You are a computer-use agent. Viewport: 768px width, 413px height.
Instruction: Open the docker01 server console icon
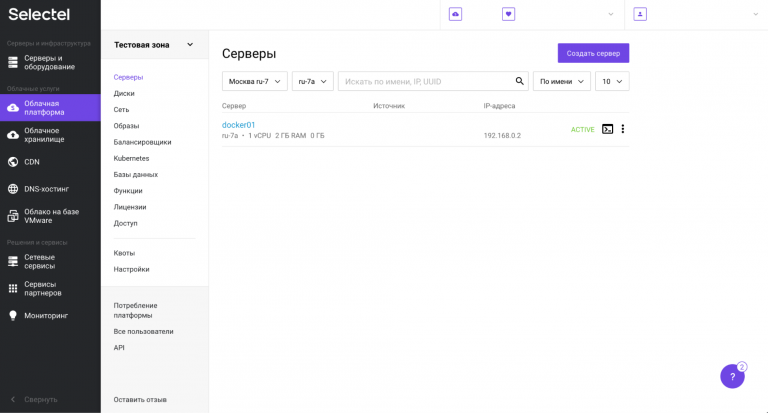(x=607, y=129)
